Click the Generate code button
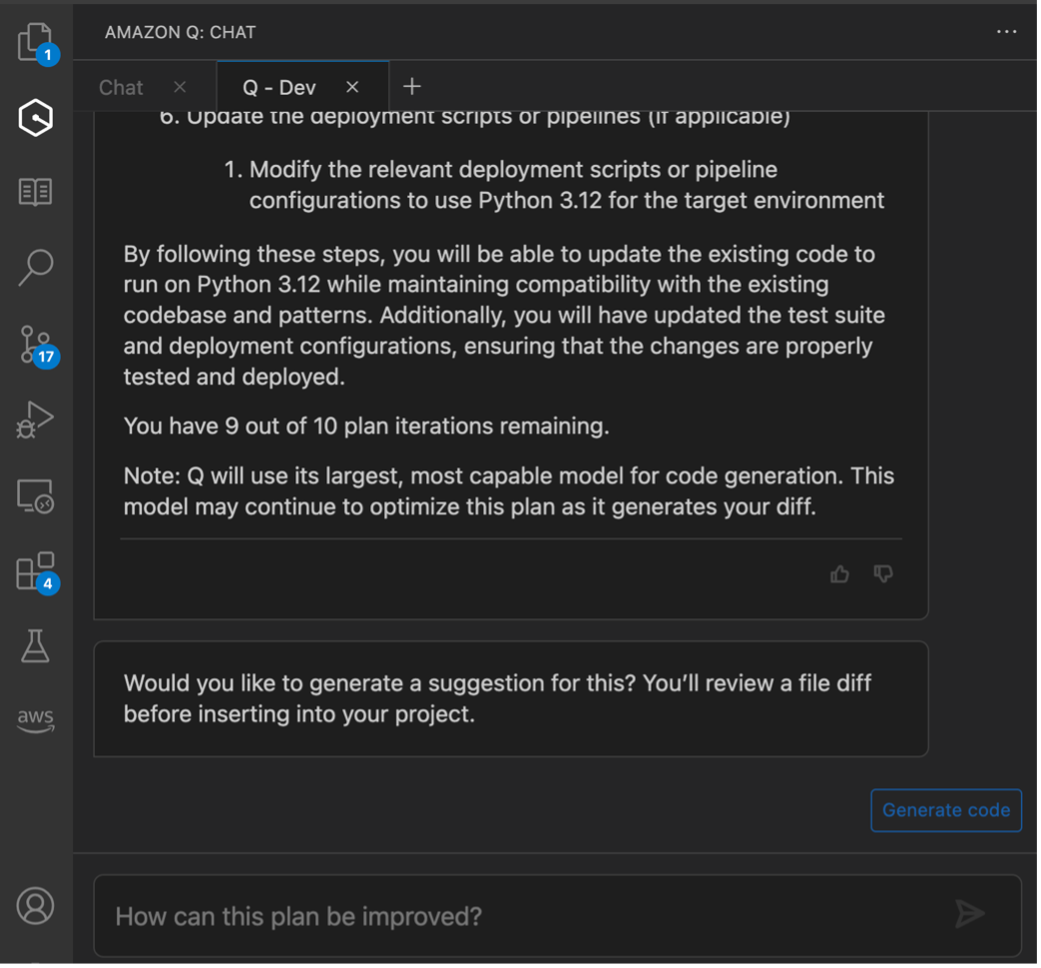 click(946, 811)
